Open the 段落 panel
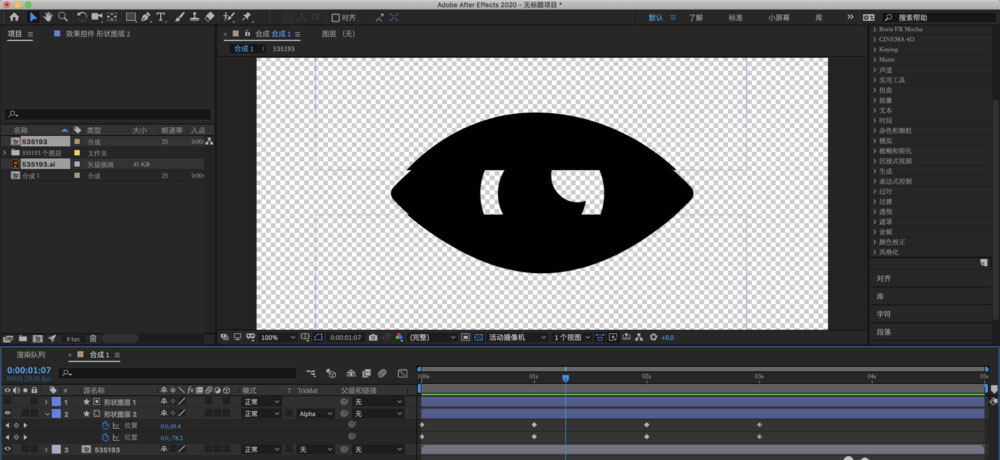 [884, 332]
